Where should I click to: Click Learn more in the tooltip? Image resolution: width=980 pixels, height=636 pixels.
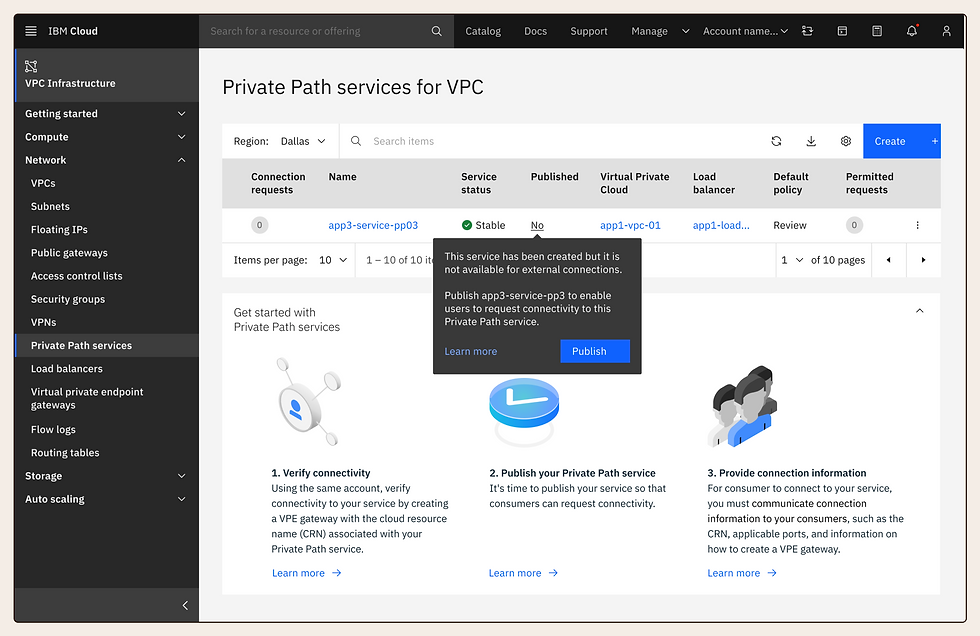(x=471, y=351)
